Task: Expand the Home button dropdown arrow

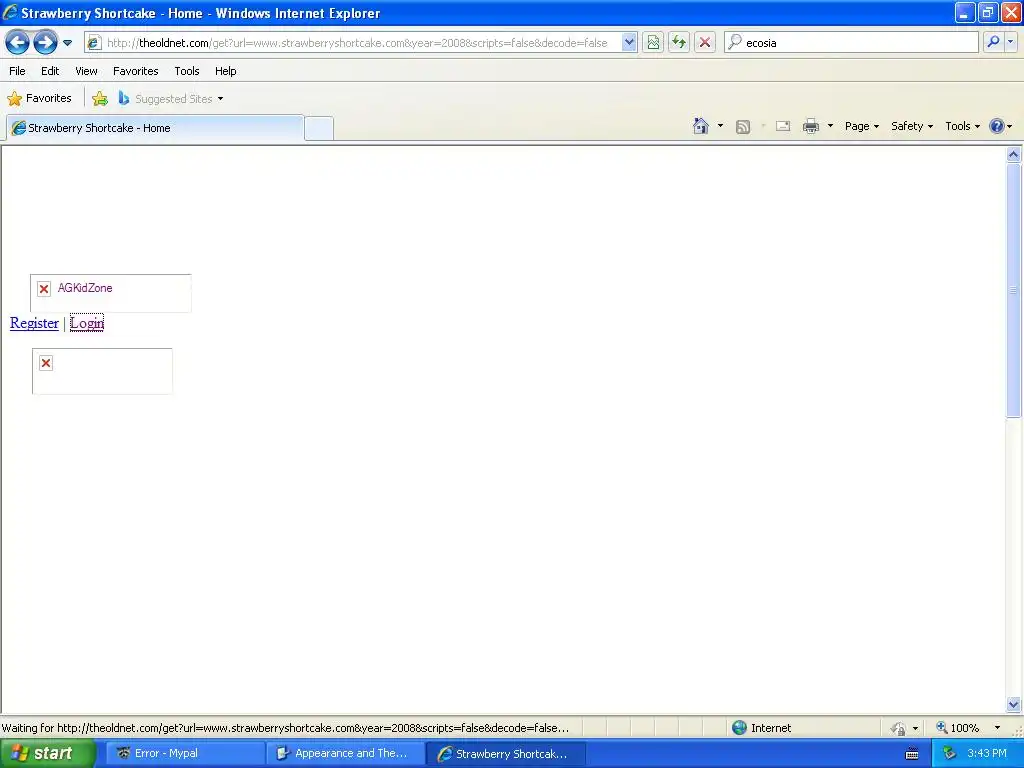Action: 720,126
